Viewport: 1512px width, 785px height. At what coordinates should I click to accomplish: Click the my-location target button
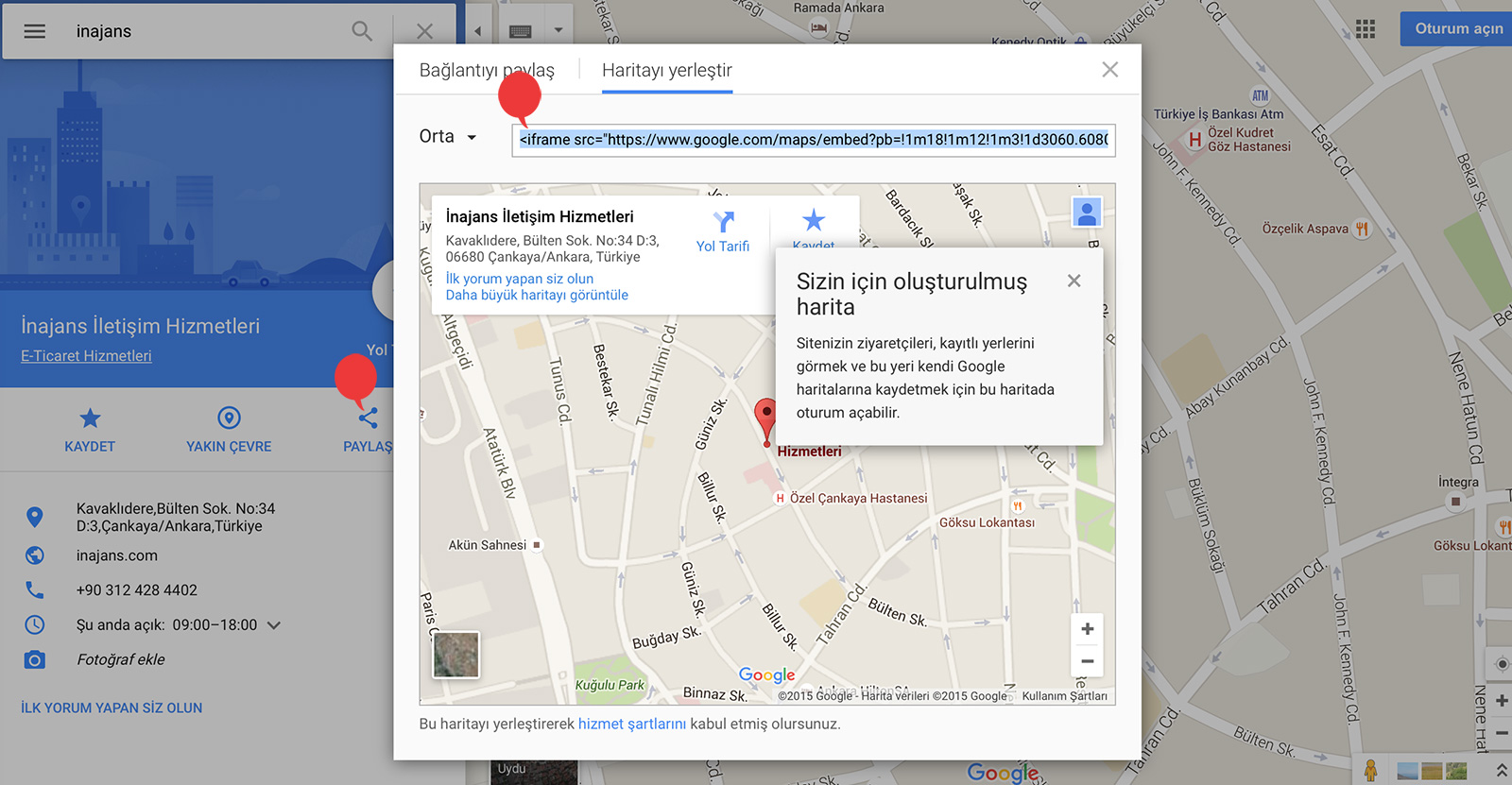tap(1502, 664)
